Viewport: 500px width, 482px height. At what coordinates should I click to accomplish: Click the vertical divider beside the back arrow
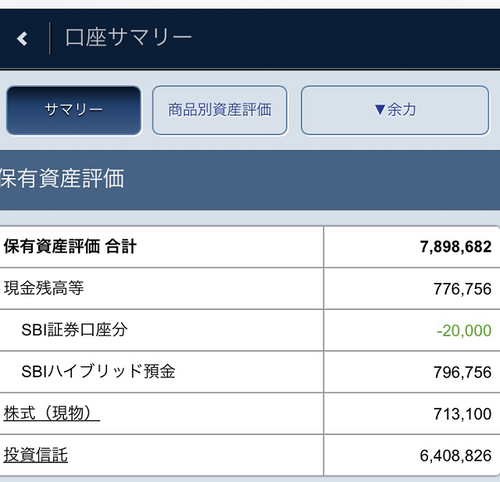(x=50, y=38)
